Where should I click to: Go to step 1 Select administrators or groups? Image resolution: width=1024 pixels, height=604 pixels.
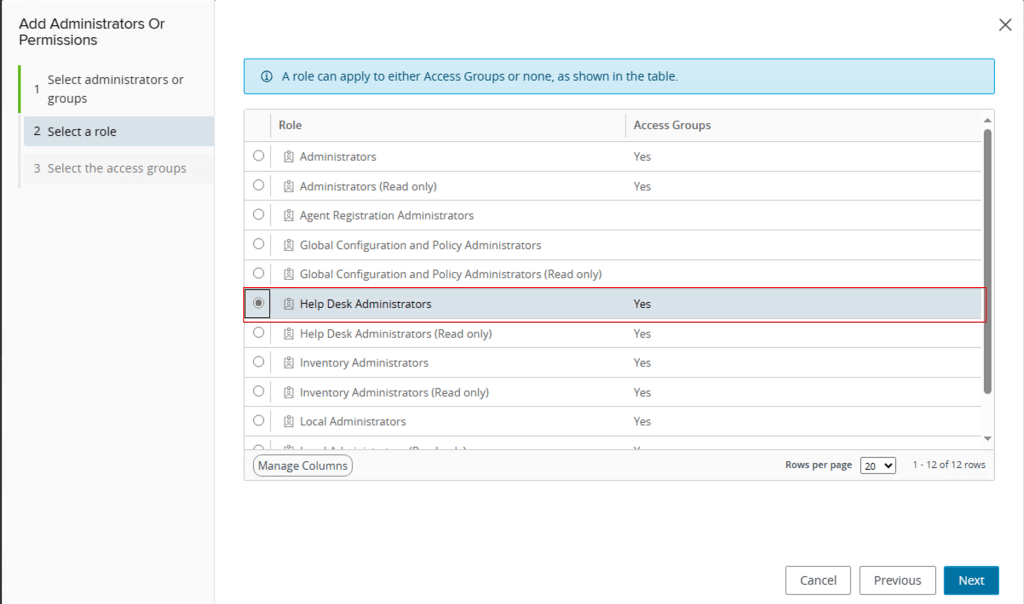coord(115,89)
